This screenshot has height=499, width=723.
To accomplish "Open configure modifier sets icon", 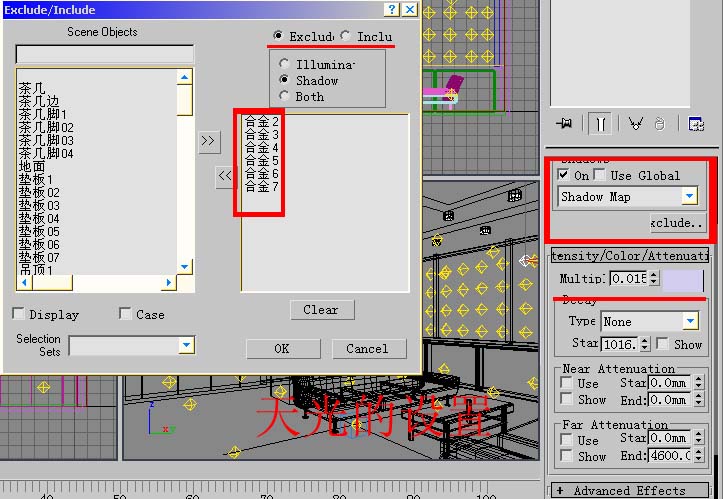I will coord(695,124).
